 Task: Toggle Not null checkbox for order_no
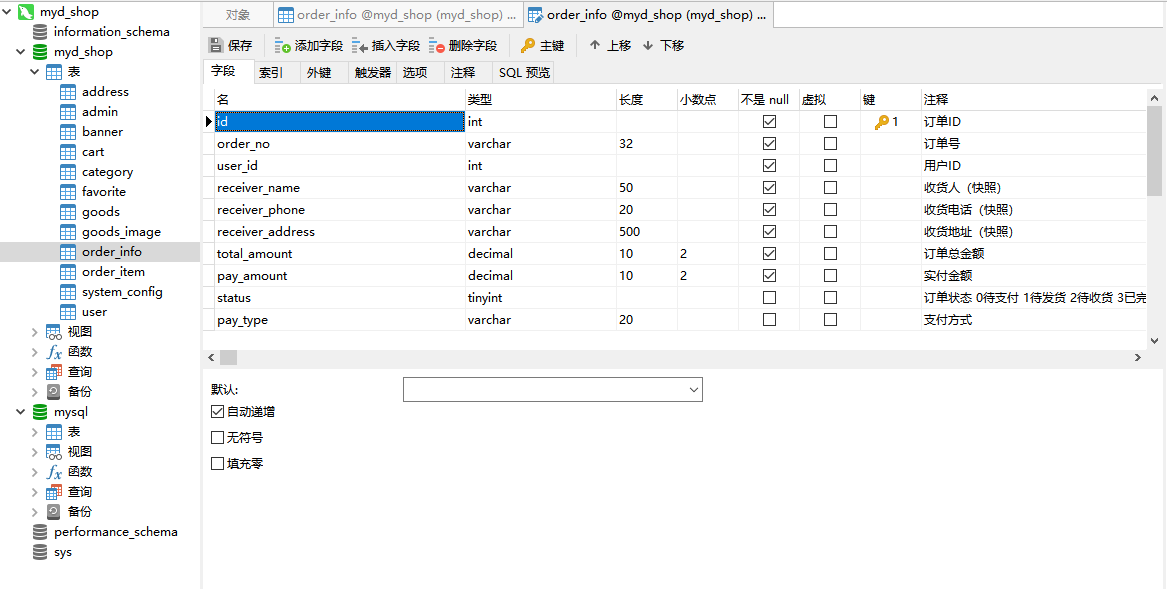click(x=770, y=144)
